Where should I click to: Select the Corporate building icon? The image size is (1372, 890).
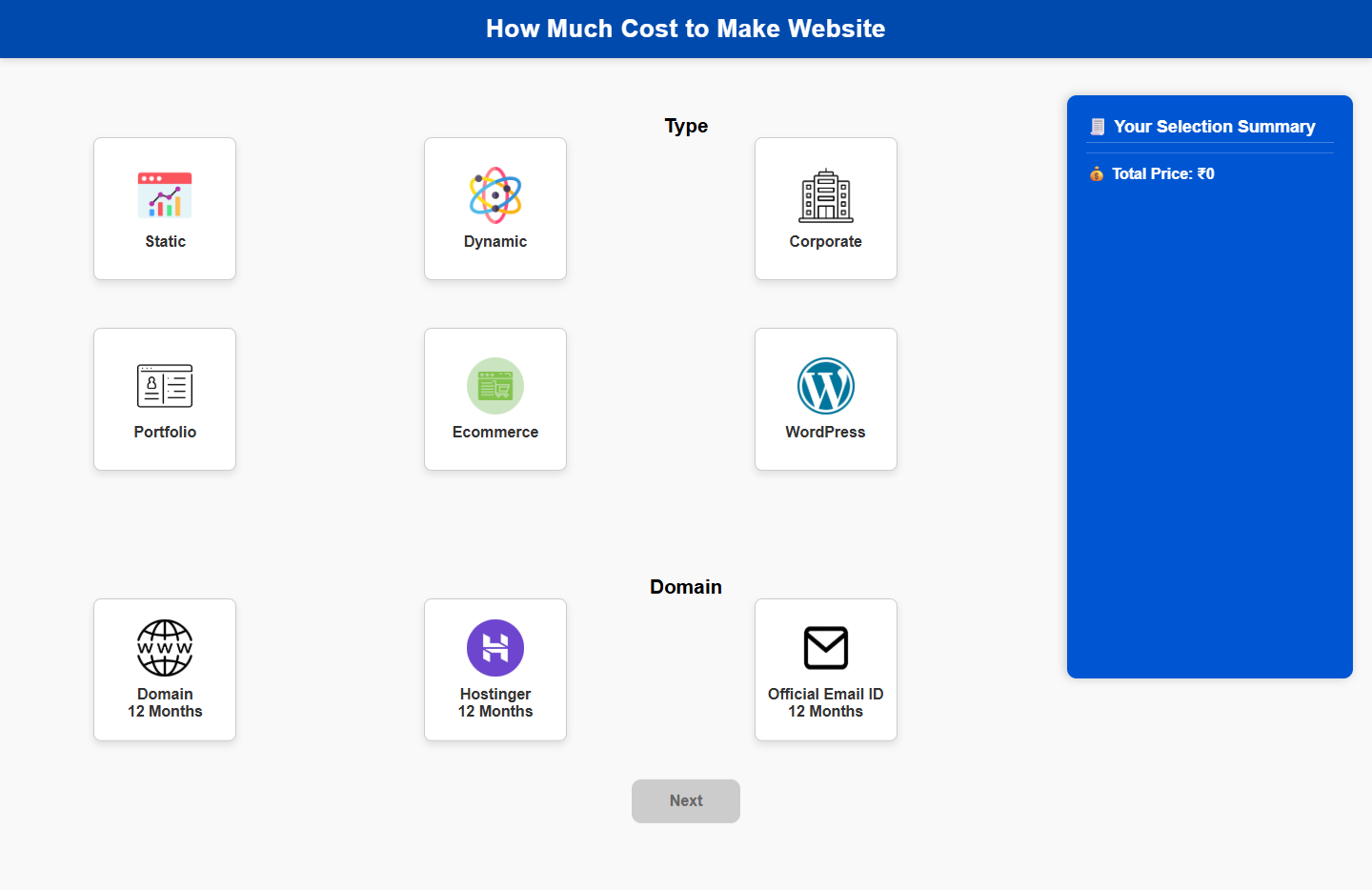825,195
